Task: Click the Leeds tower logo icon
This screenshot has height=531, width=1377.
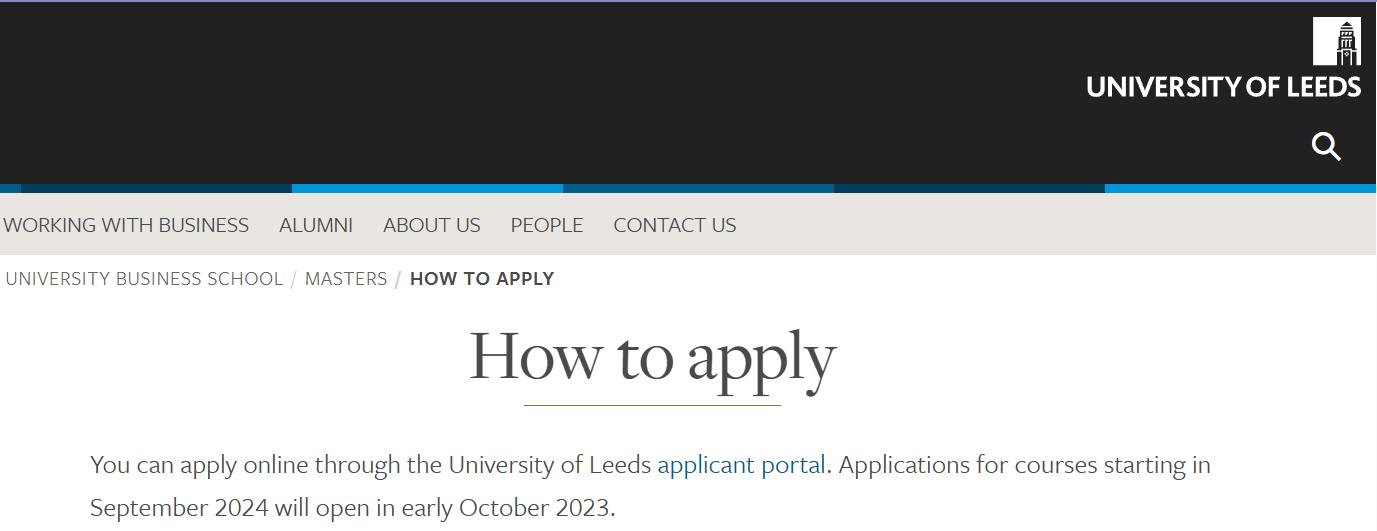Action: [x=1337, y=42]
